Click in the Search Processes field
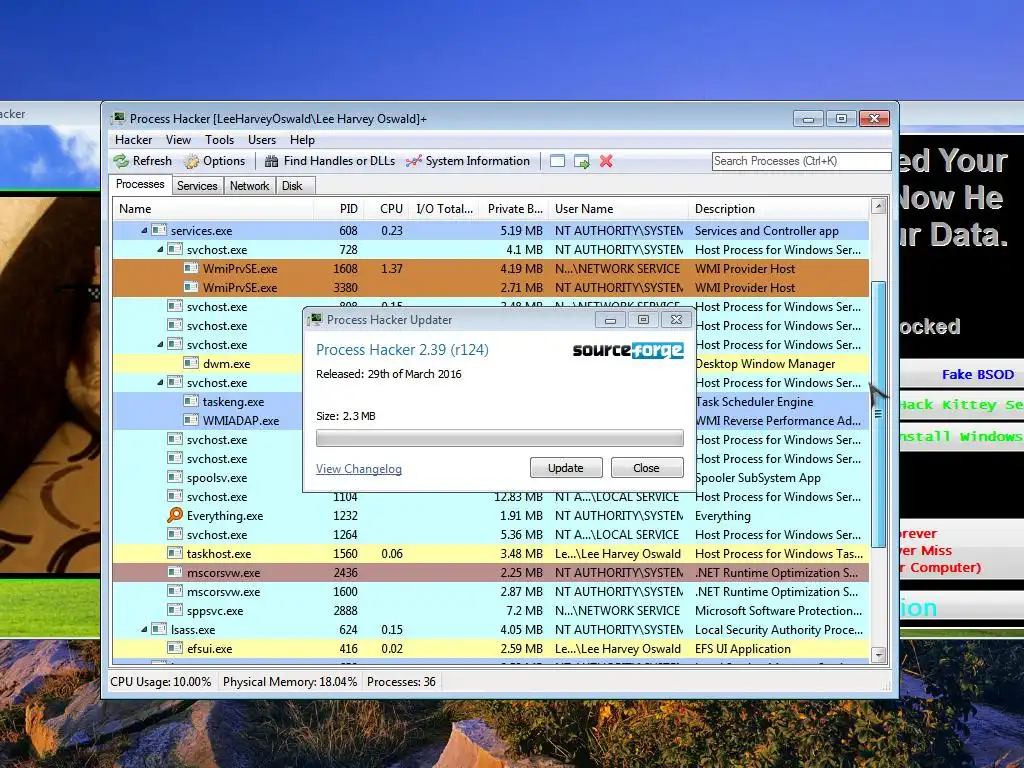1024x768 pixels. point(801,161)
